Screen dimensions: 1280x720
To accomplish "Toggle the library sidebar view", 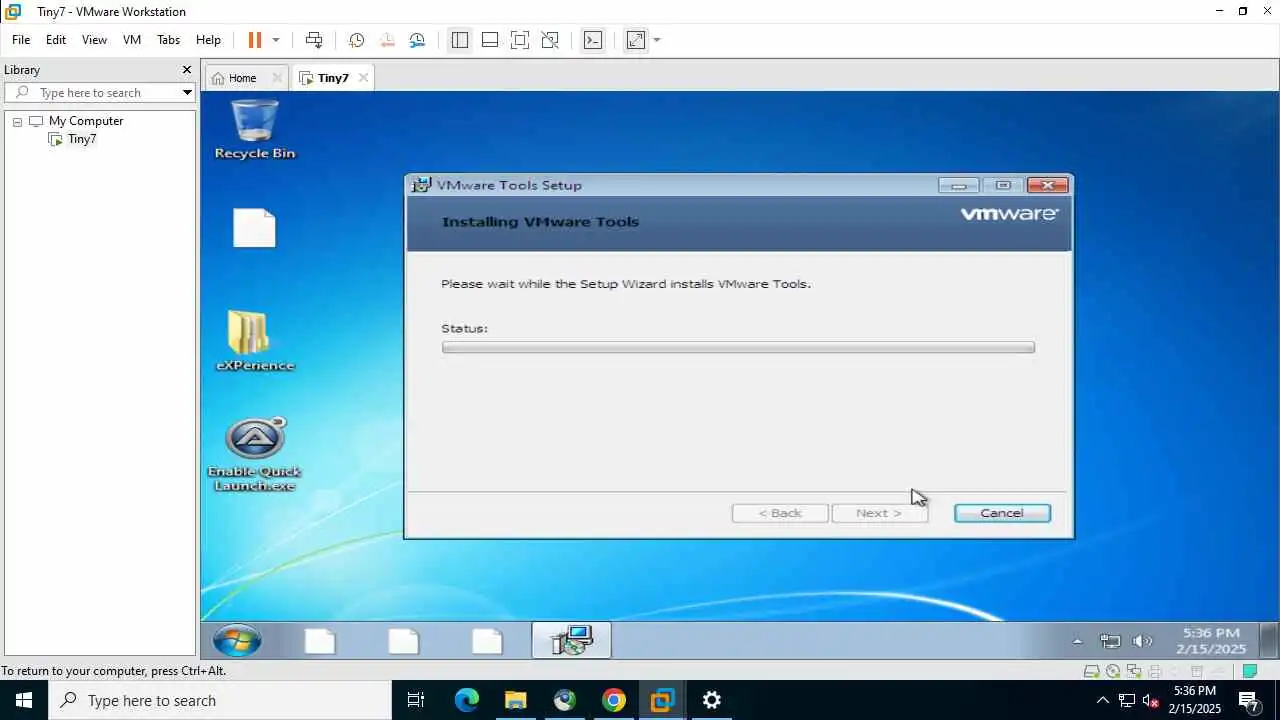I will tap(459, 40).
